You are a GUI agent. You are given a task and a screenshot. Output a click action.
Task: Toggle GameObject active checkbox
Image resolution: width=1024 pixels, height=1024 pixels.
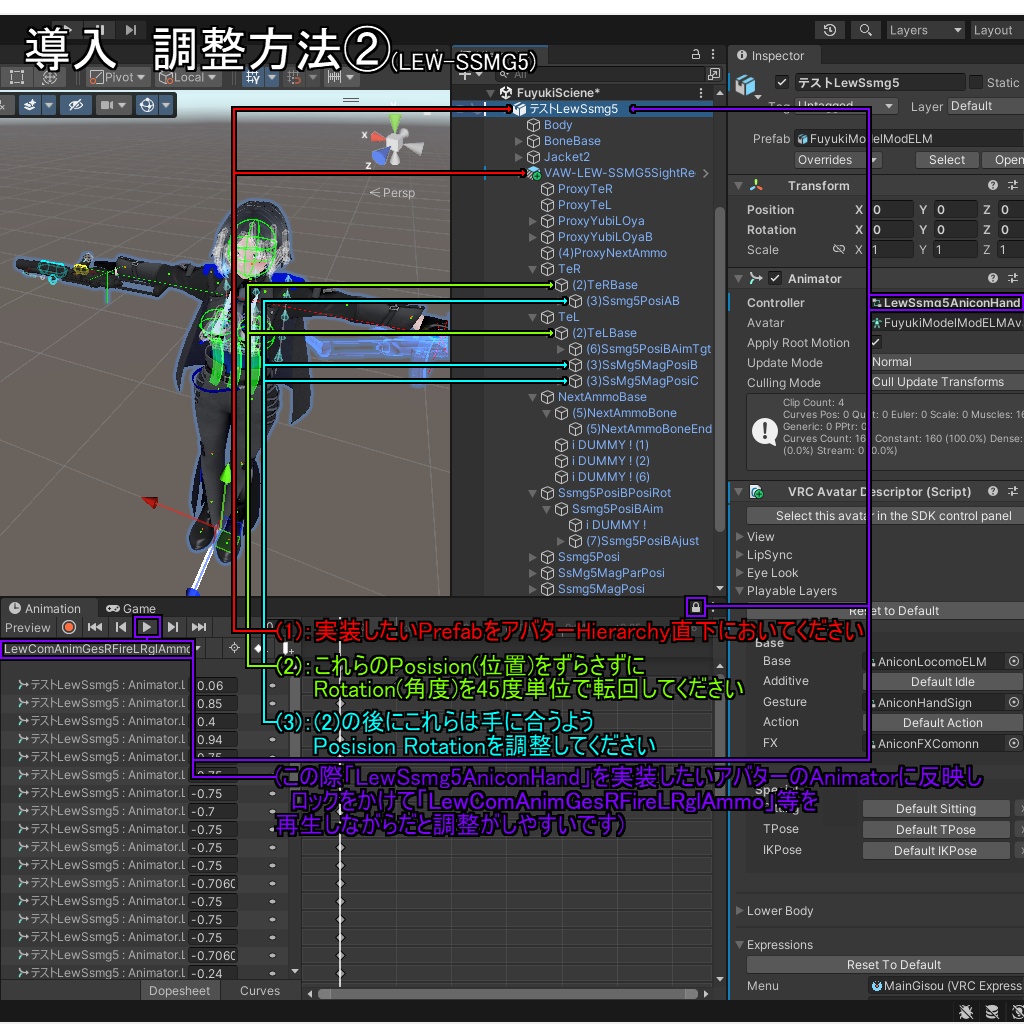781,82
